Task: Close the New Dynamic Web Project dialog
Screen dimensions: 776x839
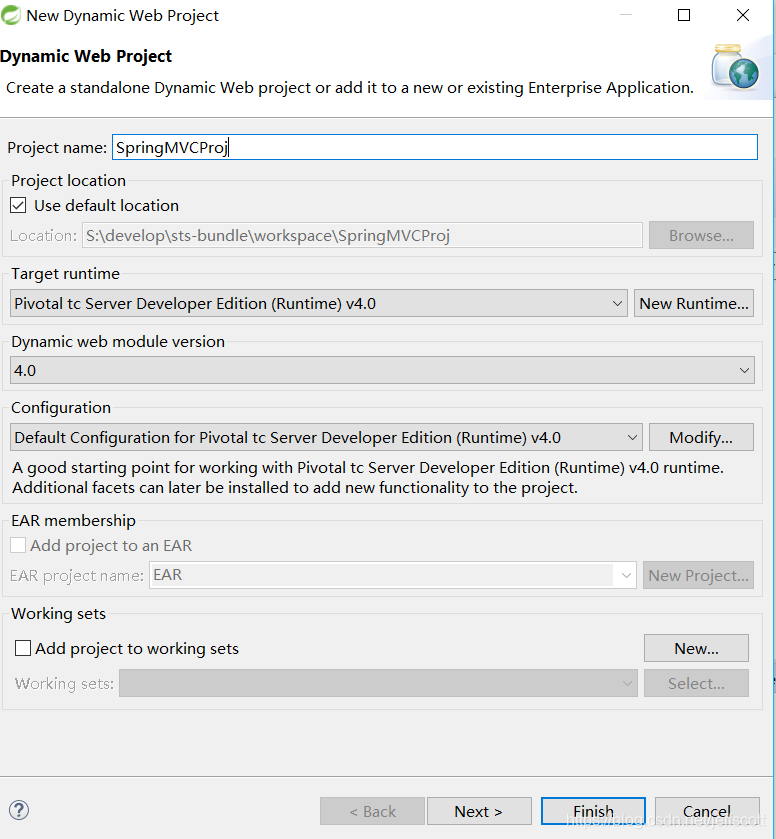Action: pyautogui.click(x=743, y=15)
